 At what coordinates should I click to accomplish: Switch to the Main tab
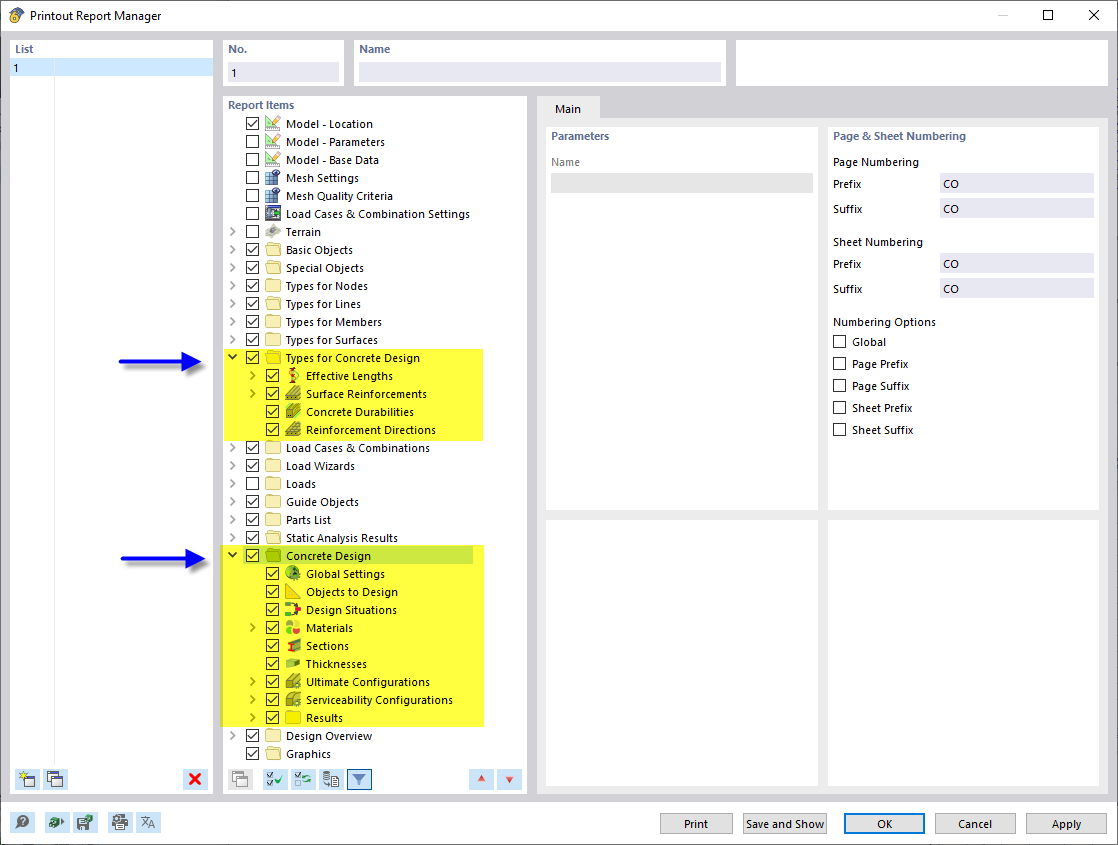coord(568,108)
